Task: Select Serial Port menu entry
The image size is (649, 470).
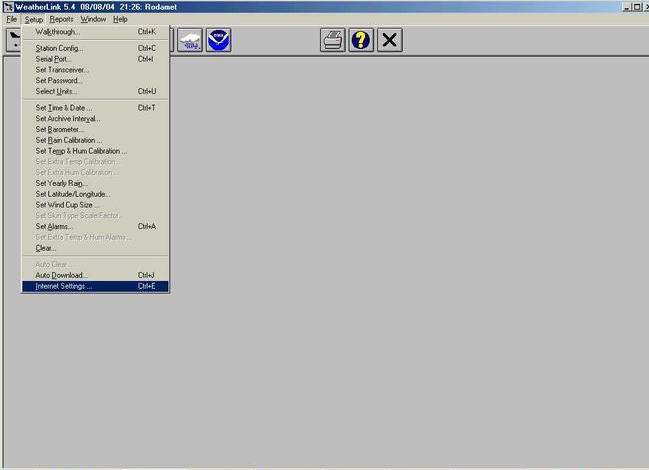Action: point(95,59)
